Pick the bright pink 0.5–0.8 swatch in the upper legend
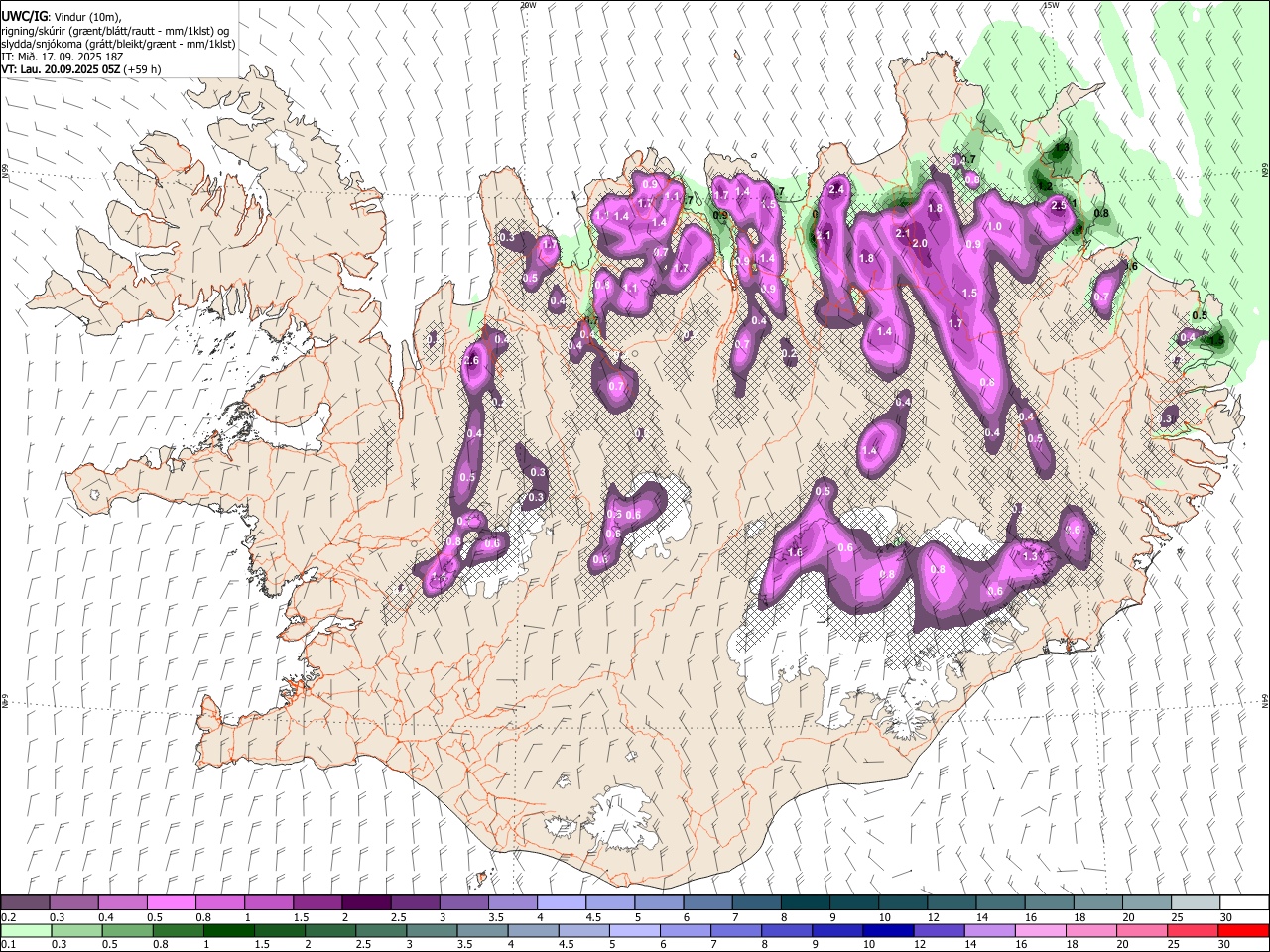 point(171,903)
